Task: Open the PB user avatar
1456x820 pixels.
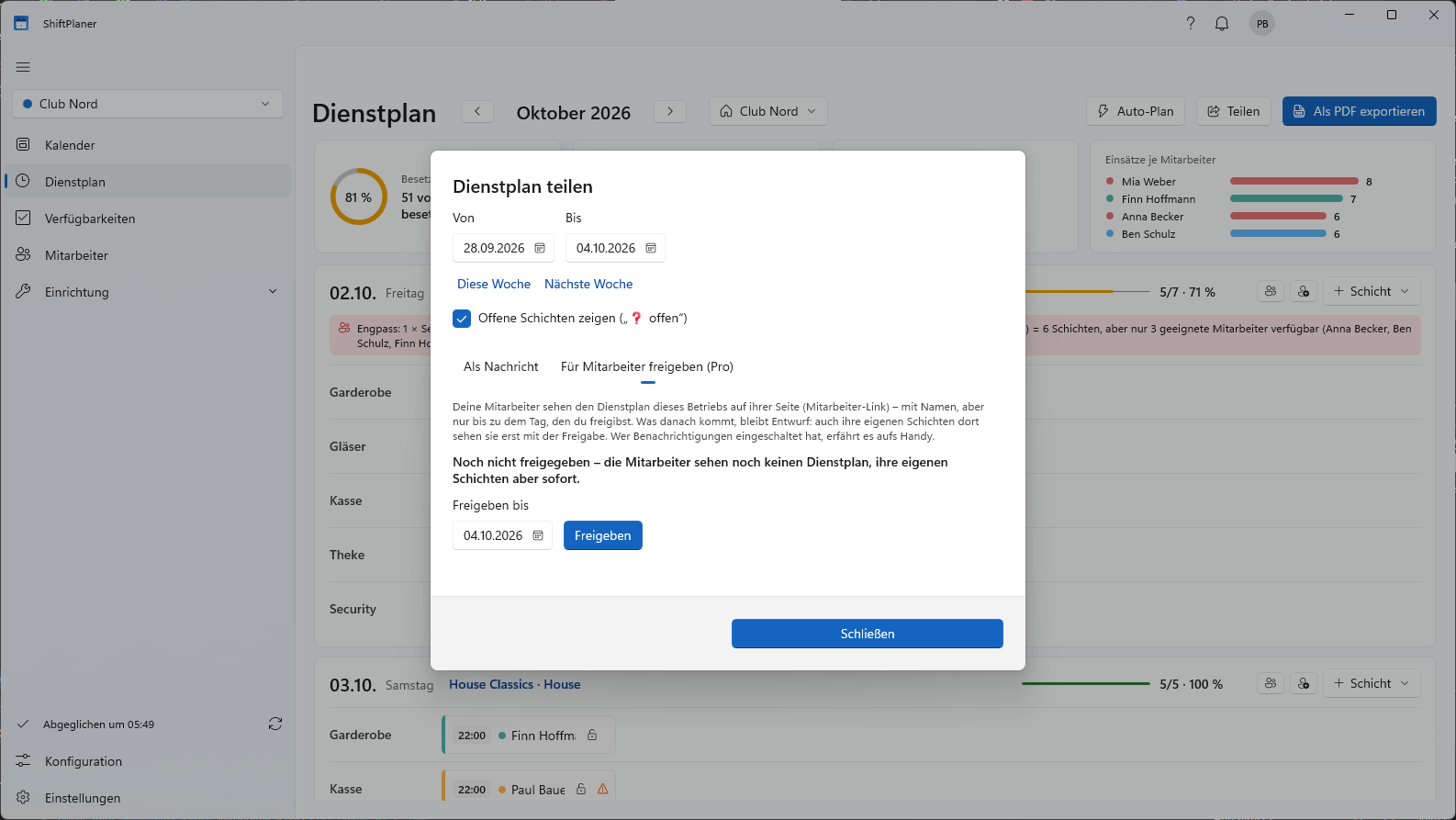Action: (x=1262, y=24)
